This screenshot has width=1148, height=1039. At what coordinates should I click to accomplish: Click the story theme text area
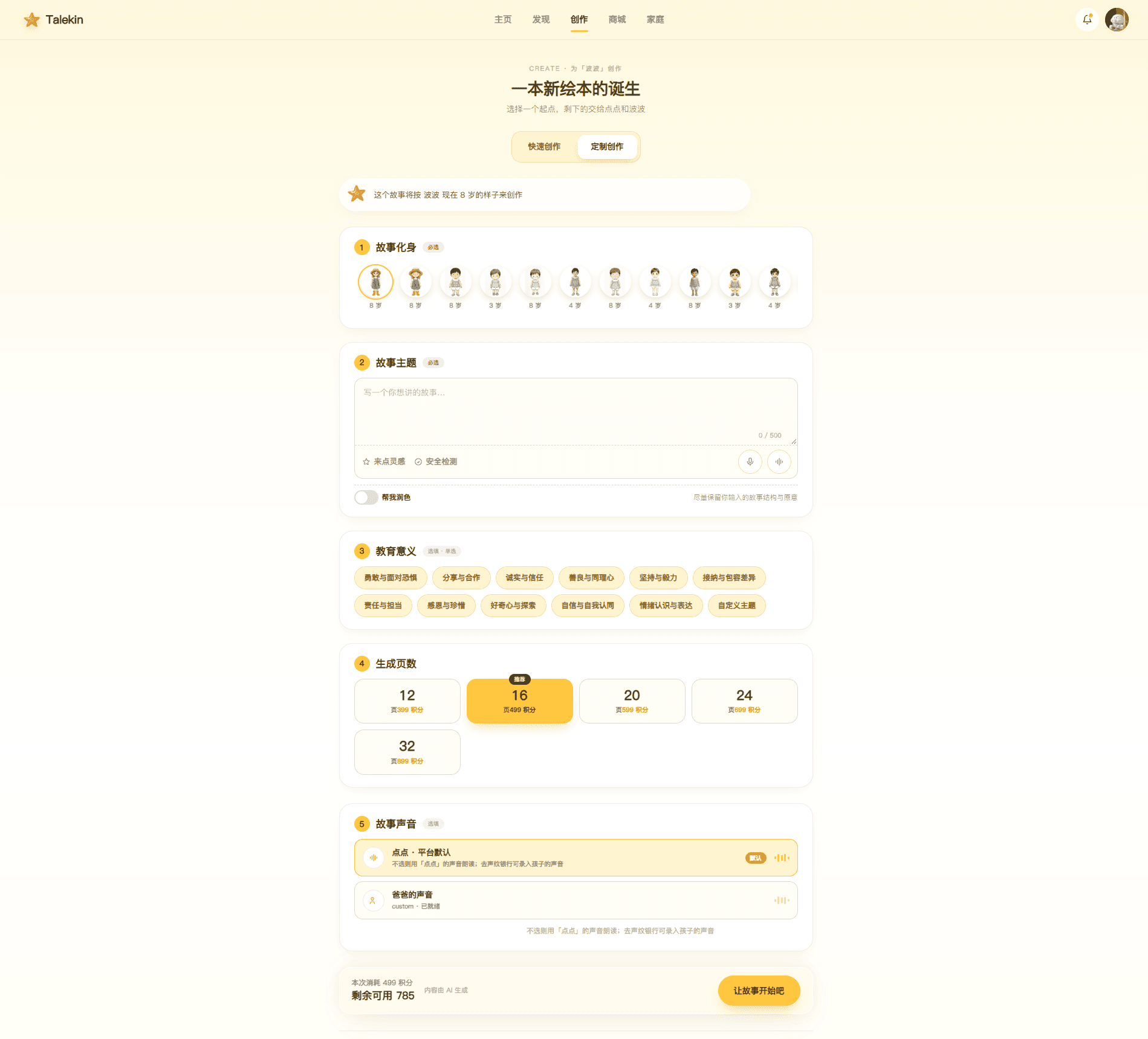pos(576,412)
